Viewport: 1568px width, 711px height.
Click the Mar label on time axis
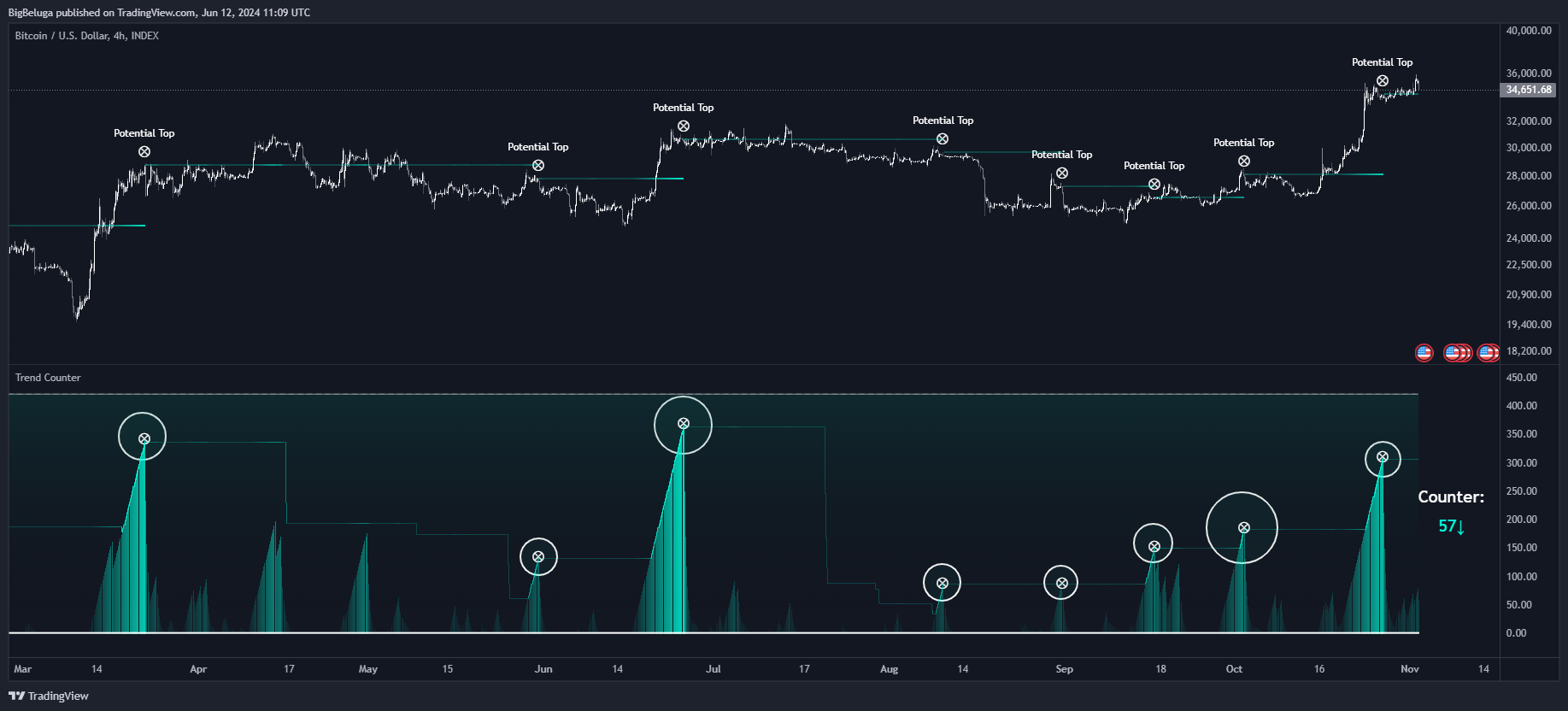pos(23,669)
